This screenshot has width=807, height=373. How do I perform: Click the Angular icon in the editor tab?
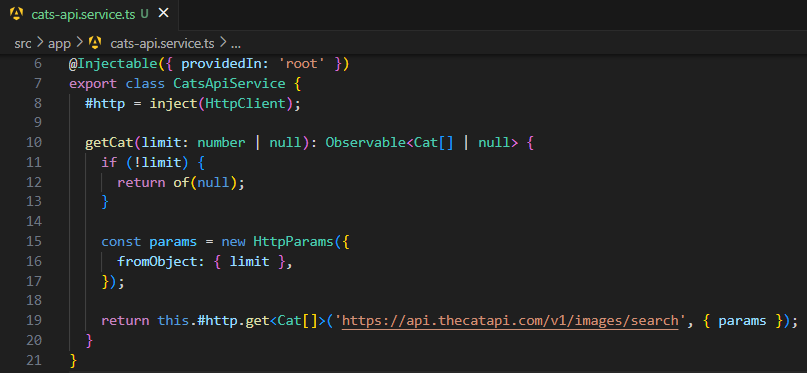(x=16, y=14)
